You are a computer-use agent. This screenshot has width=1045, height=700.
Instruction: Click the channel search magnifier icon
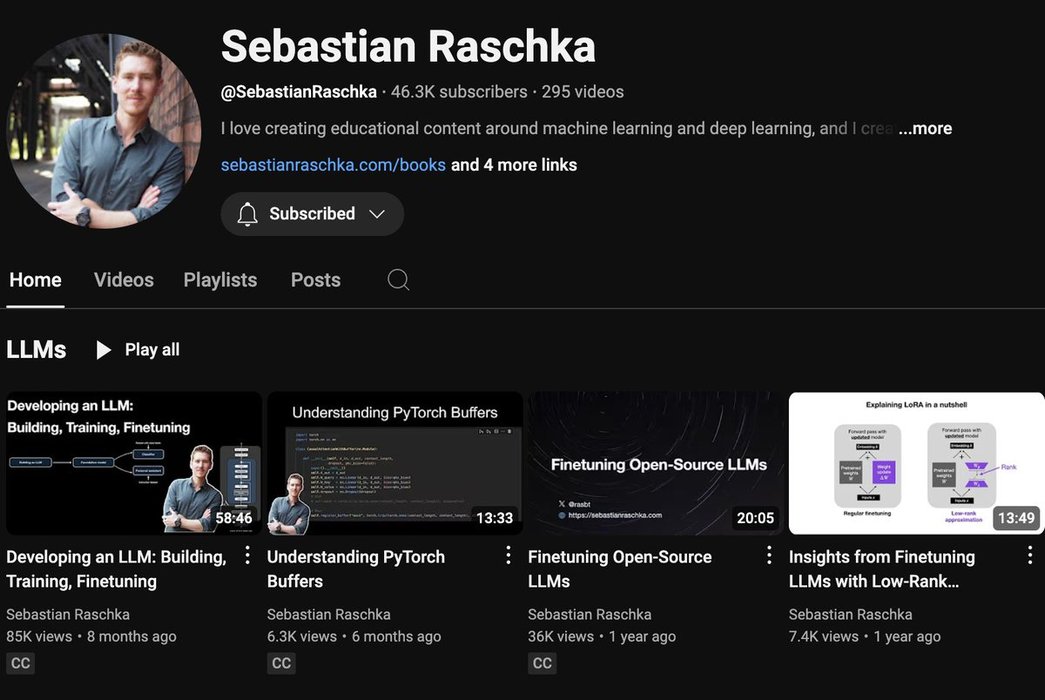tap(398, 280)
